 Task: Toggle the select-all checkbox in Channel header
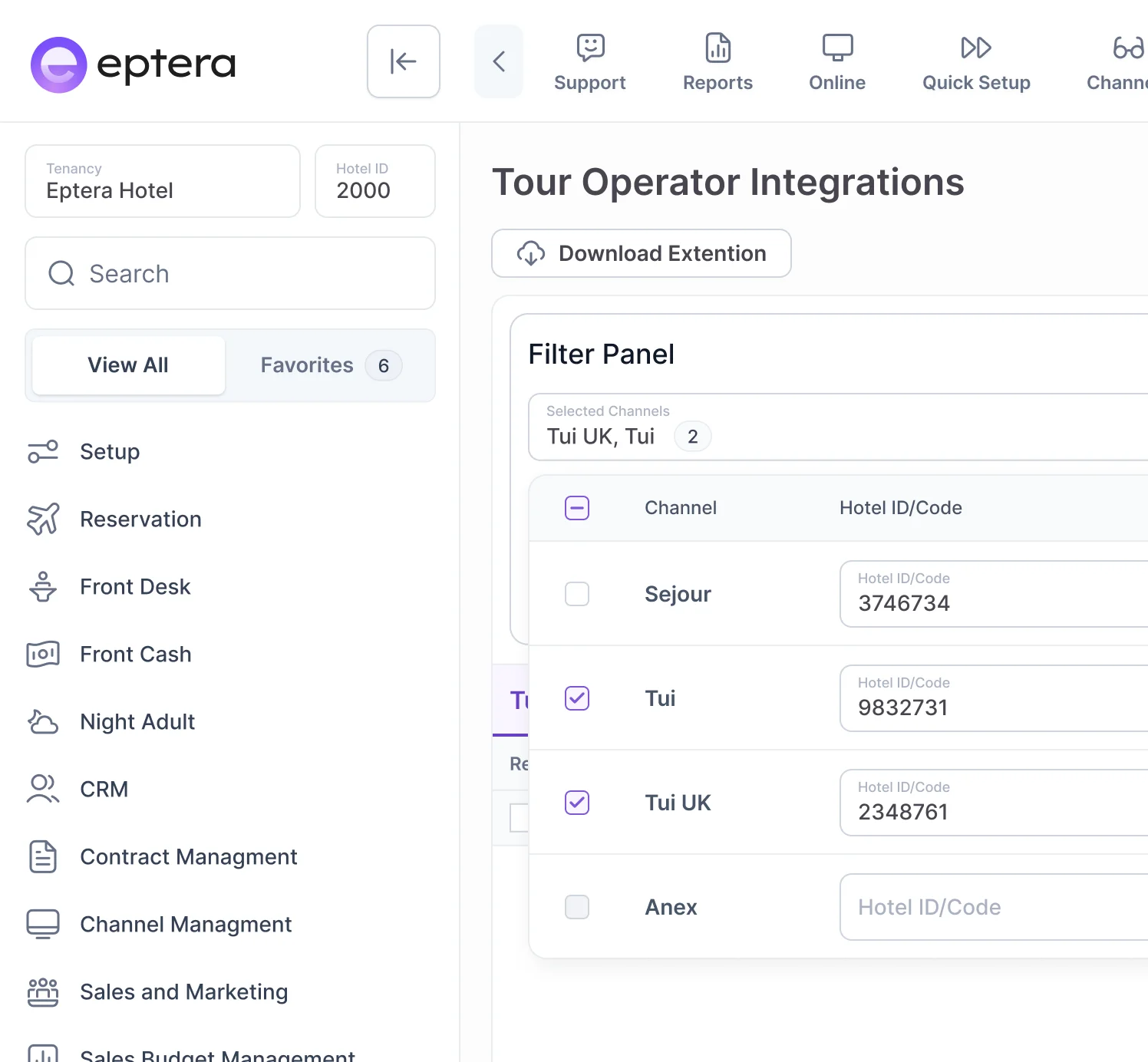click(x=577, y=508)
